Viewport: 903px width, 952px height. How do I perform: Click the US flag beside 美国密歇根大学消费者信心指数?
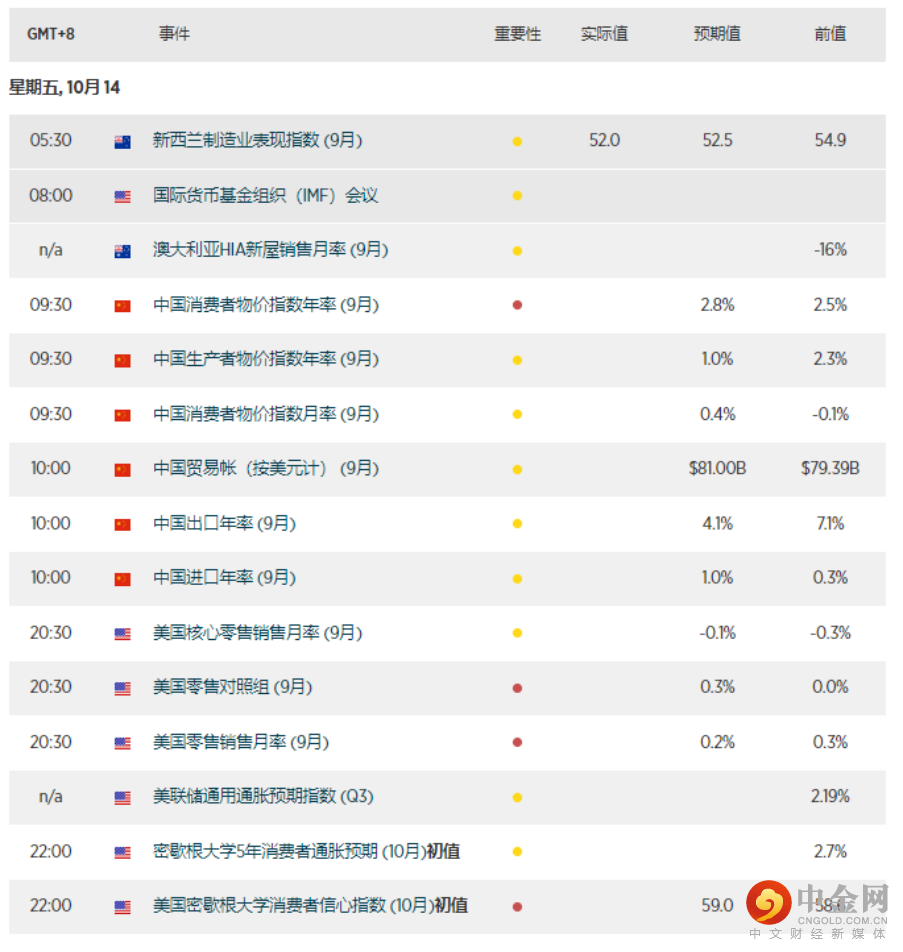pos(122,907)
